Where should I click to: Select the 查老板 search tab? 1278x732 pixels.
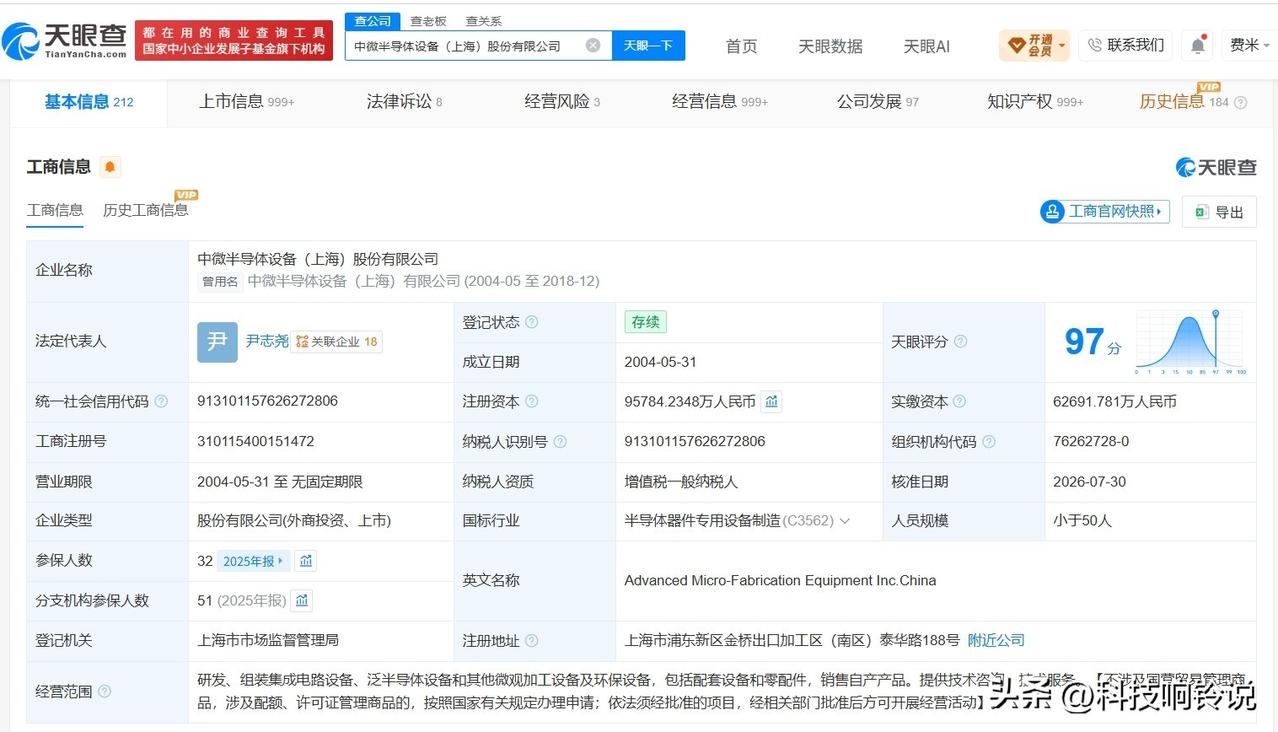pos(428,21)
